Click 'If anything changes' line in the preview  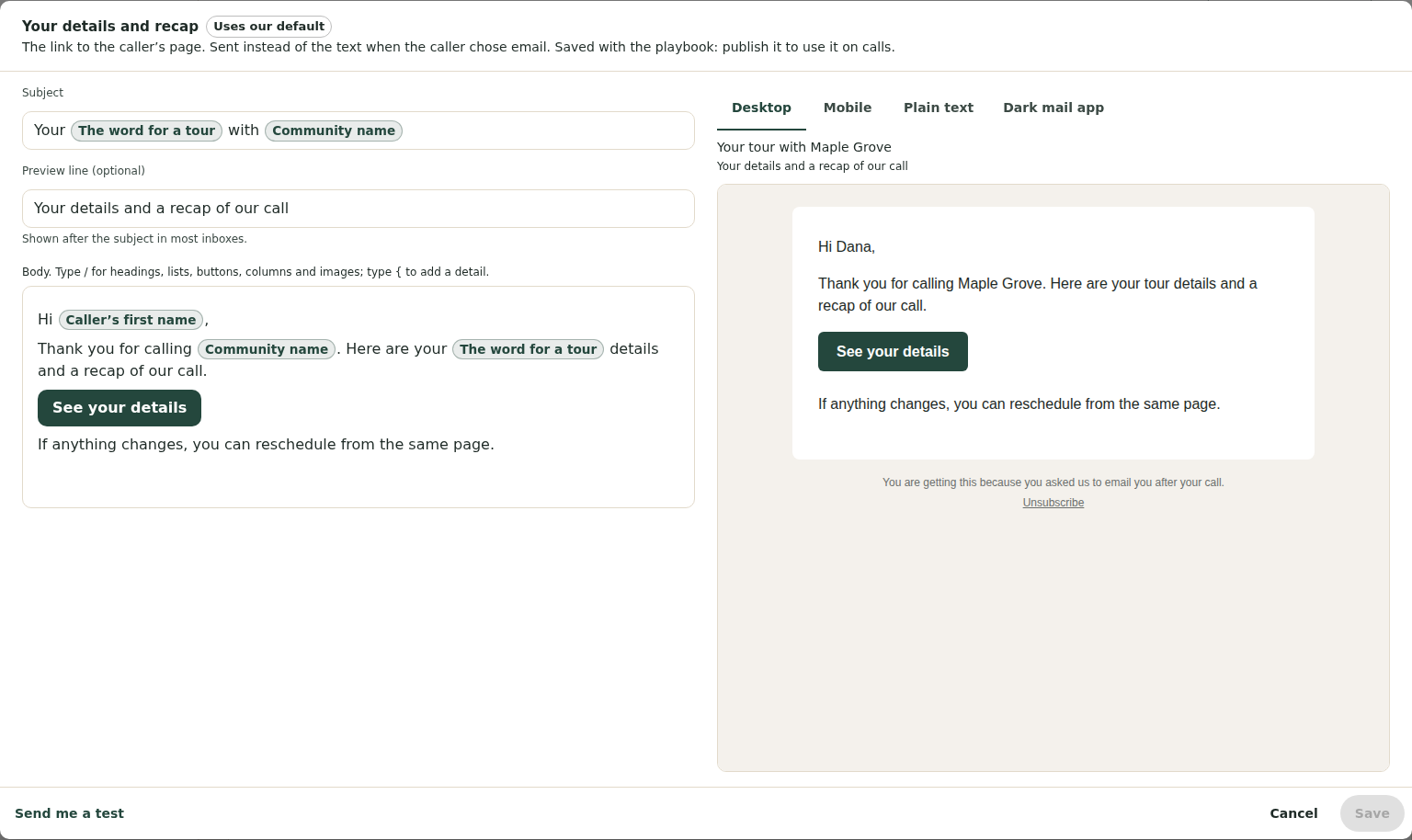1019,404
